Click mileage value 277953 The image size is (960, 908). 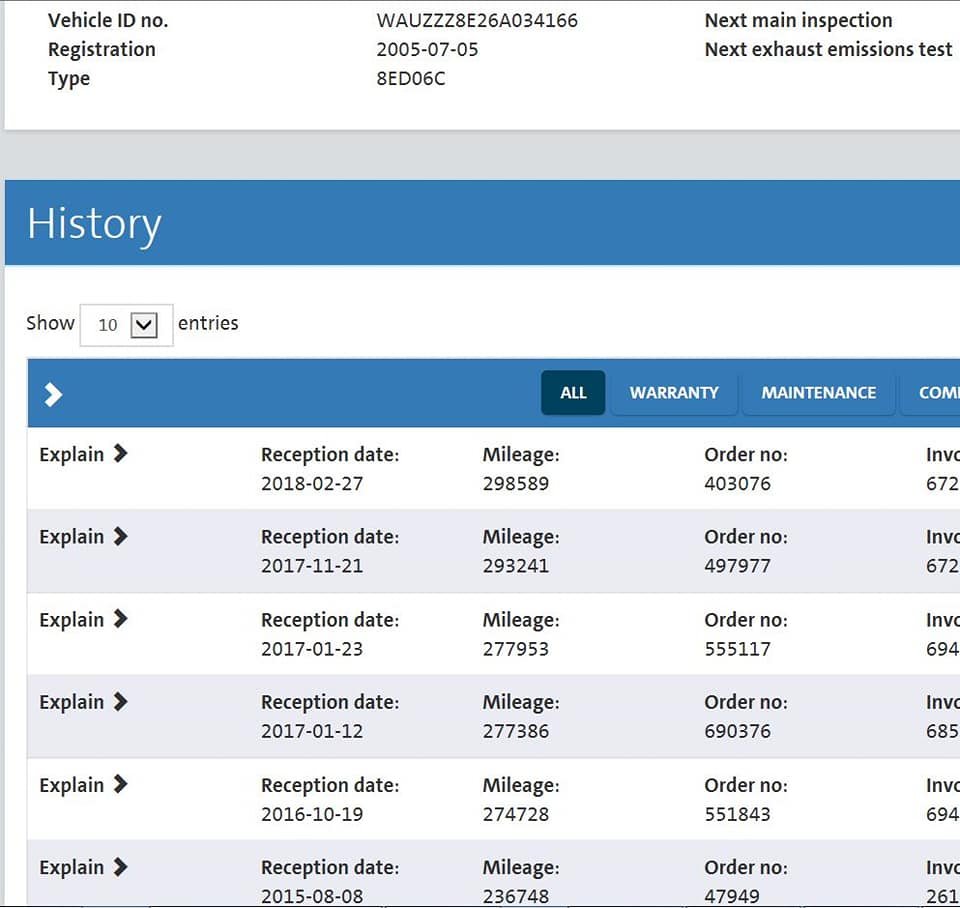[x=516, y=649]
